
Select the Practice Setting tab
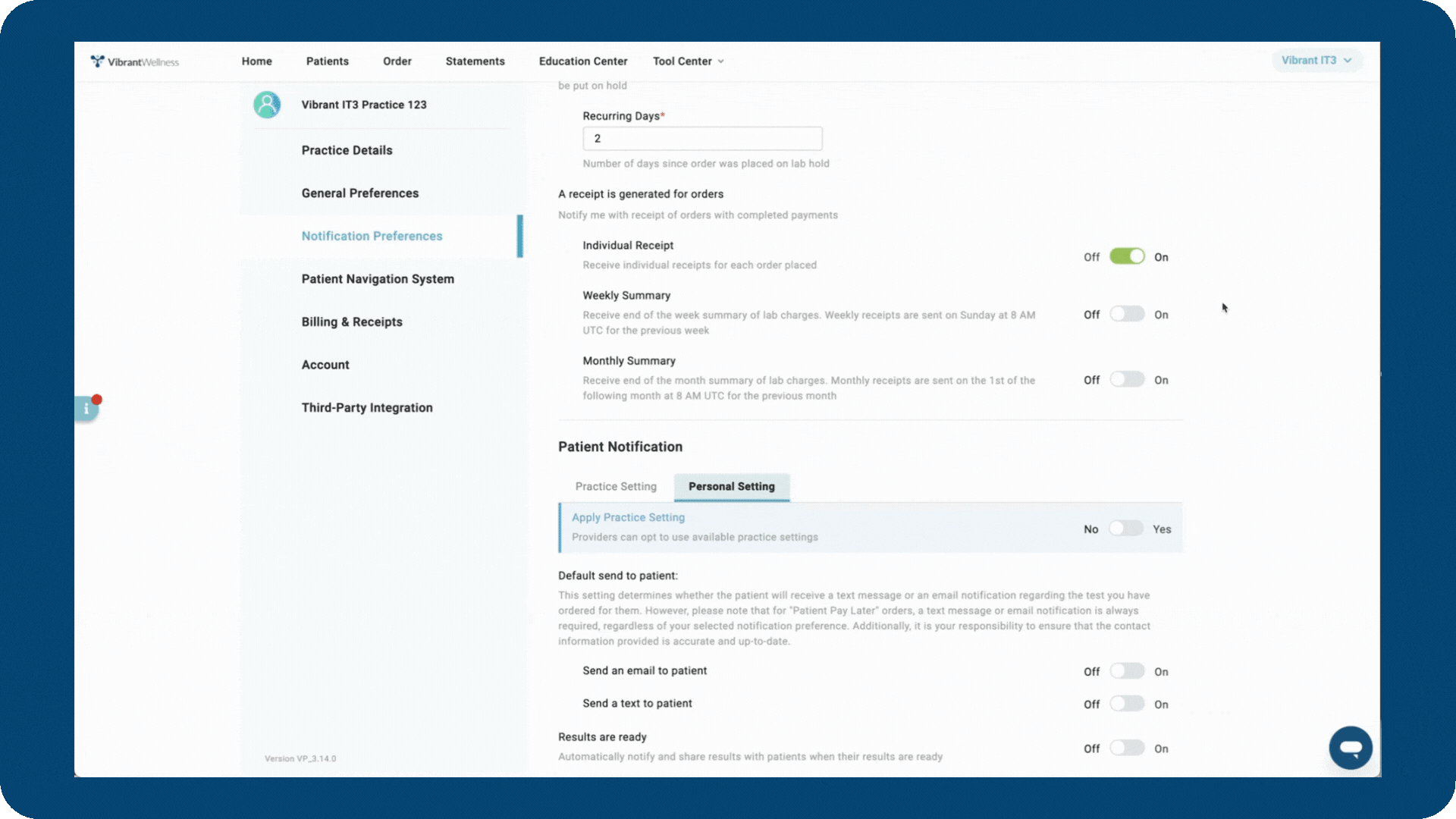pos(616,486)
